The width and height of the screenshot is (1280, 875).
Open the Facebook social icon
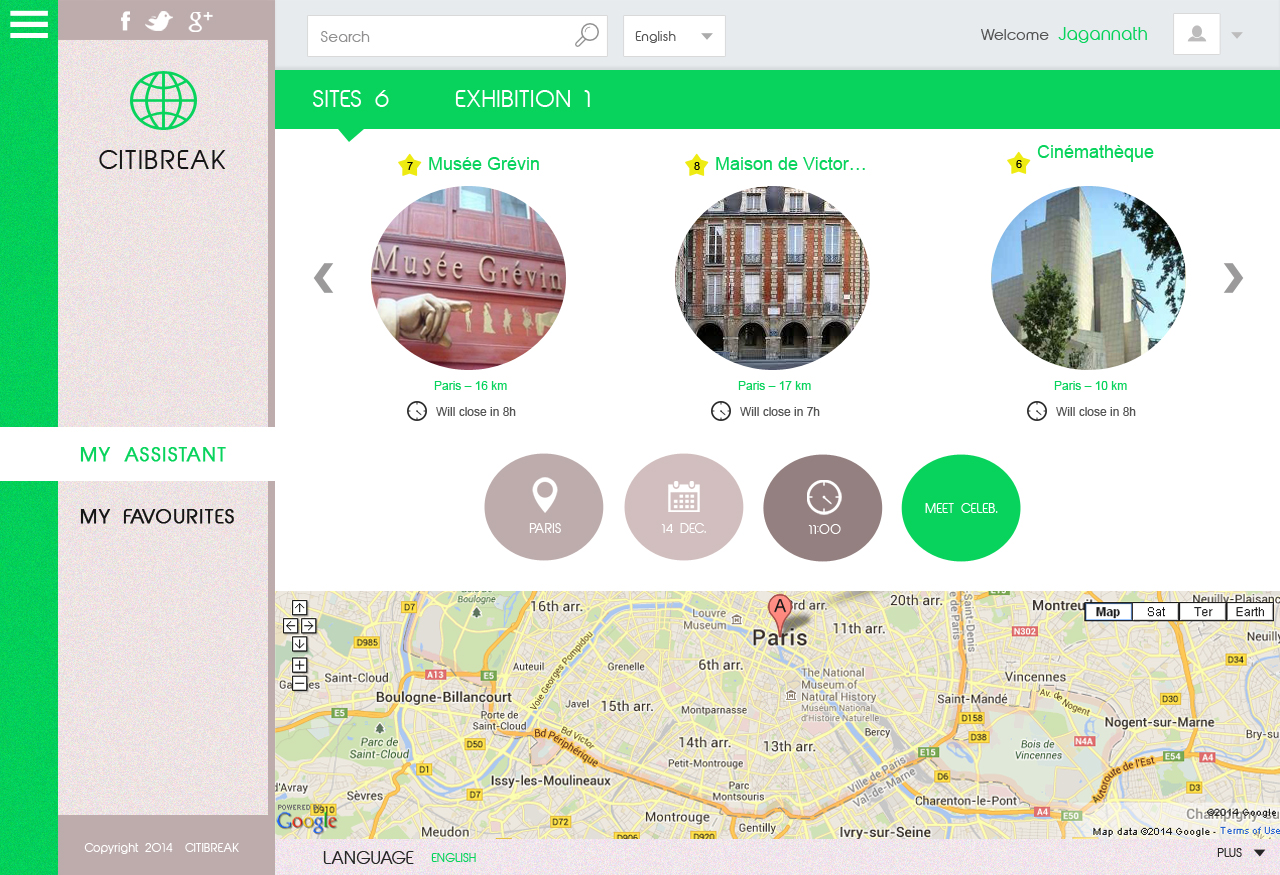pyautogui.click(x=125, y=21)
